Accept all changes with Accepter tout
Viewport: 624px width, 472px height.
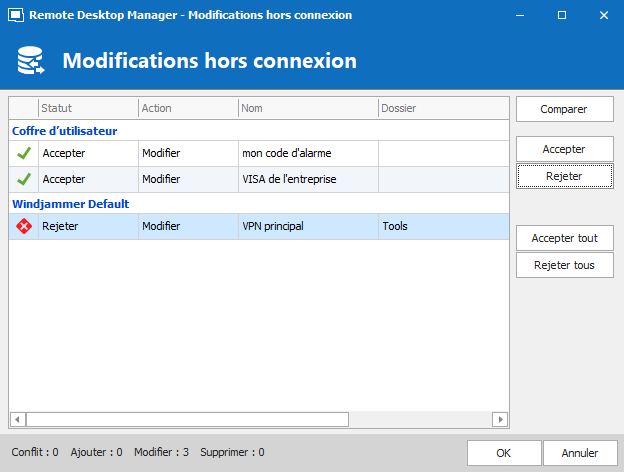[x=564, y=238]
